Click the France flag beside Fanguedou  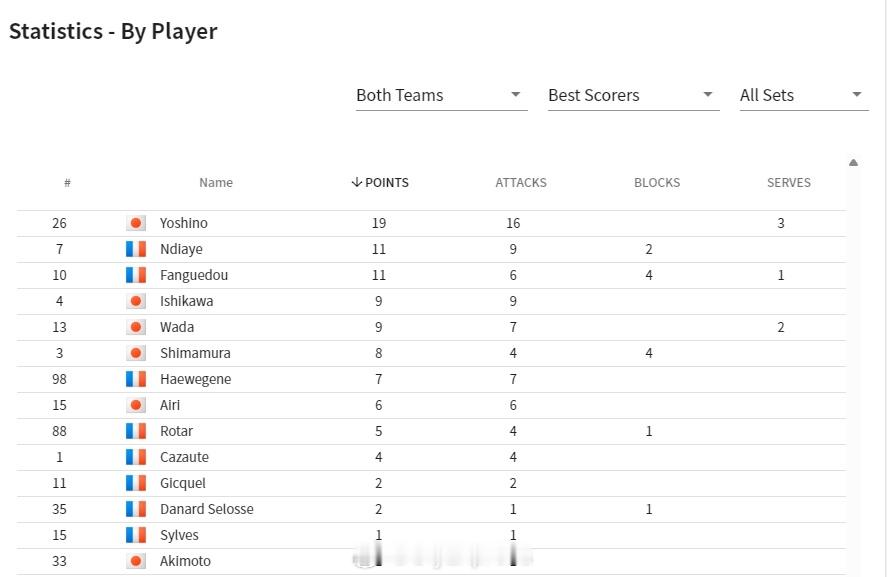click(x=136, y=275)
